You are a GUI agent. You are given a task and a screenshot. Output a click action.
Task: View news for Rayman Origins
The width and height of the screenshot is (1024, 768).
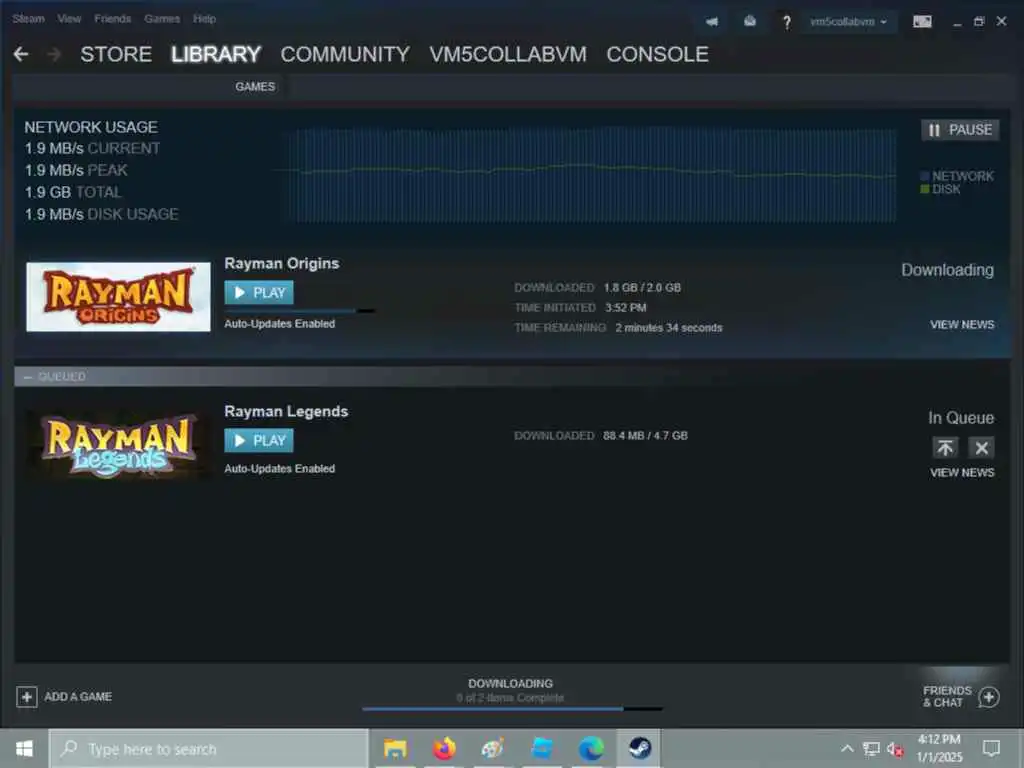(962, 325)
